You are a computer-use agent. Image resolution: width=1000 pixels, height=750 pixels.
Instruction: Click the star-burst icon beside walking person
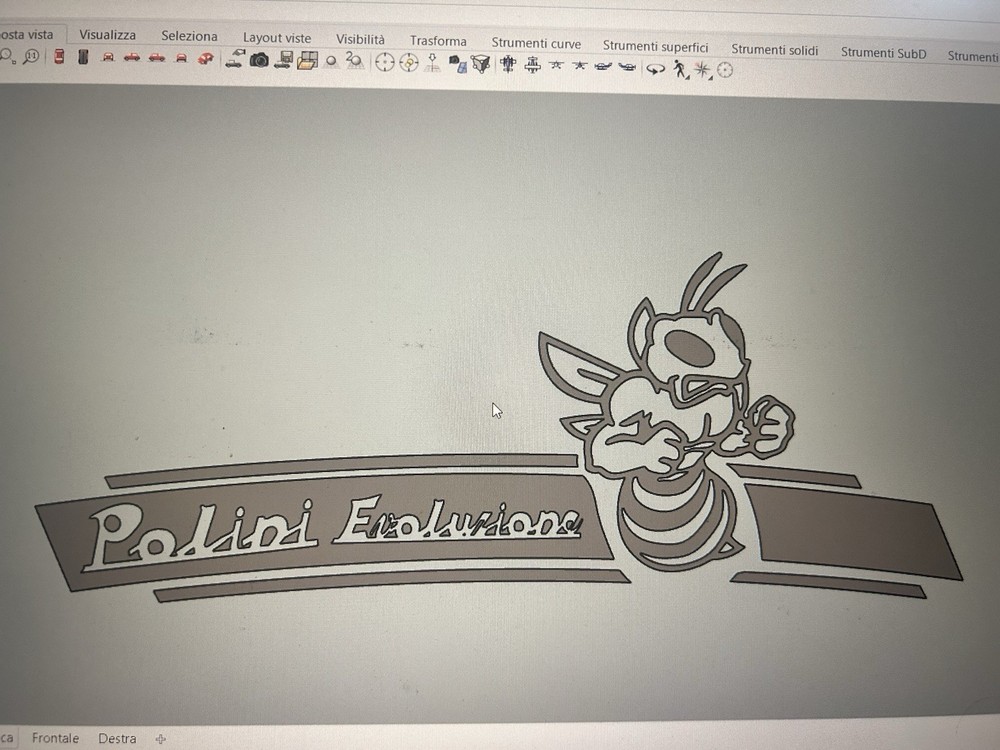(x=702, y=70)
